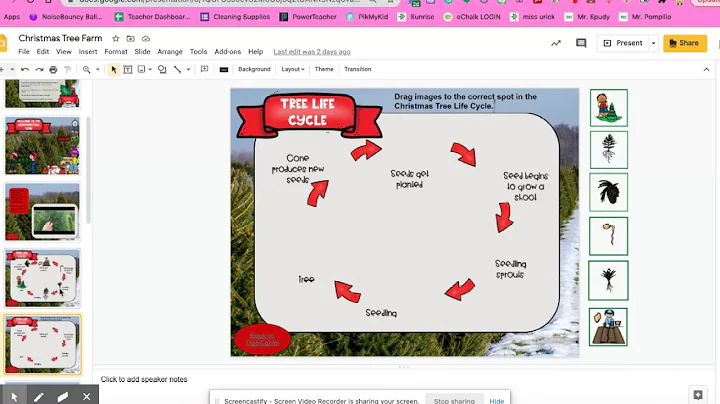
Task: Select the arrow Select tool
Action: 113,69
